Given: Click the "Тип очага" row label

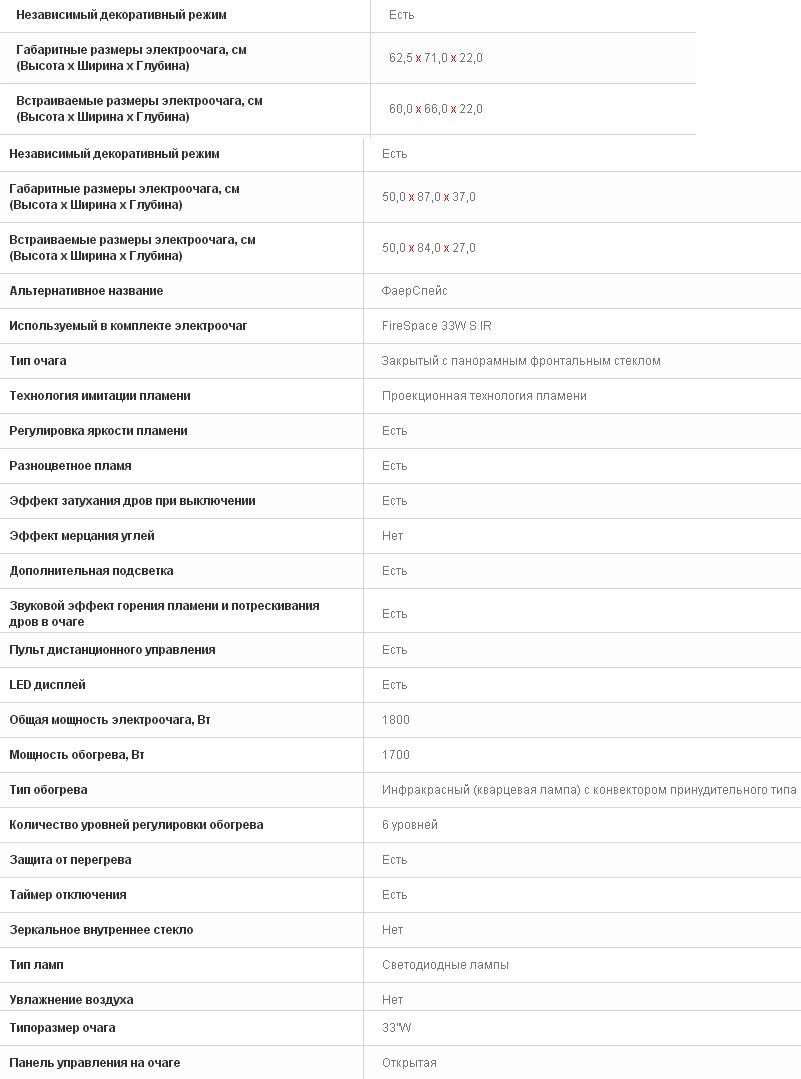Looking at the screenshot, I should [x=38, y=361].
